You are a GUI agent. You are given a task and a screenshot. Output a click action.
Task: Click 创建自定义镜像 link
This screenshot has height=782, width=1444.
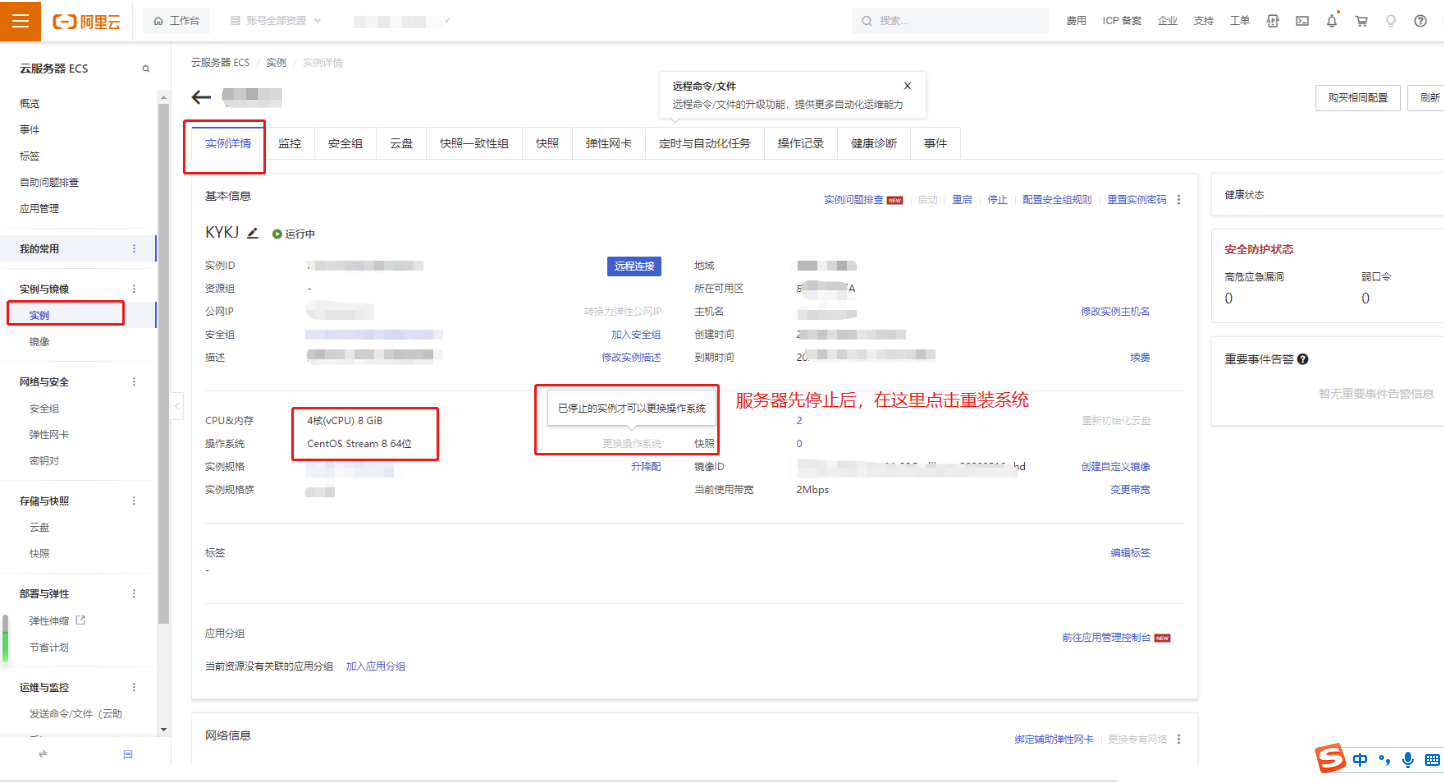click(x=1115, y=467)
